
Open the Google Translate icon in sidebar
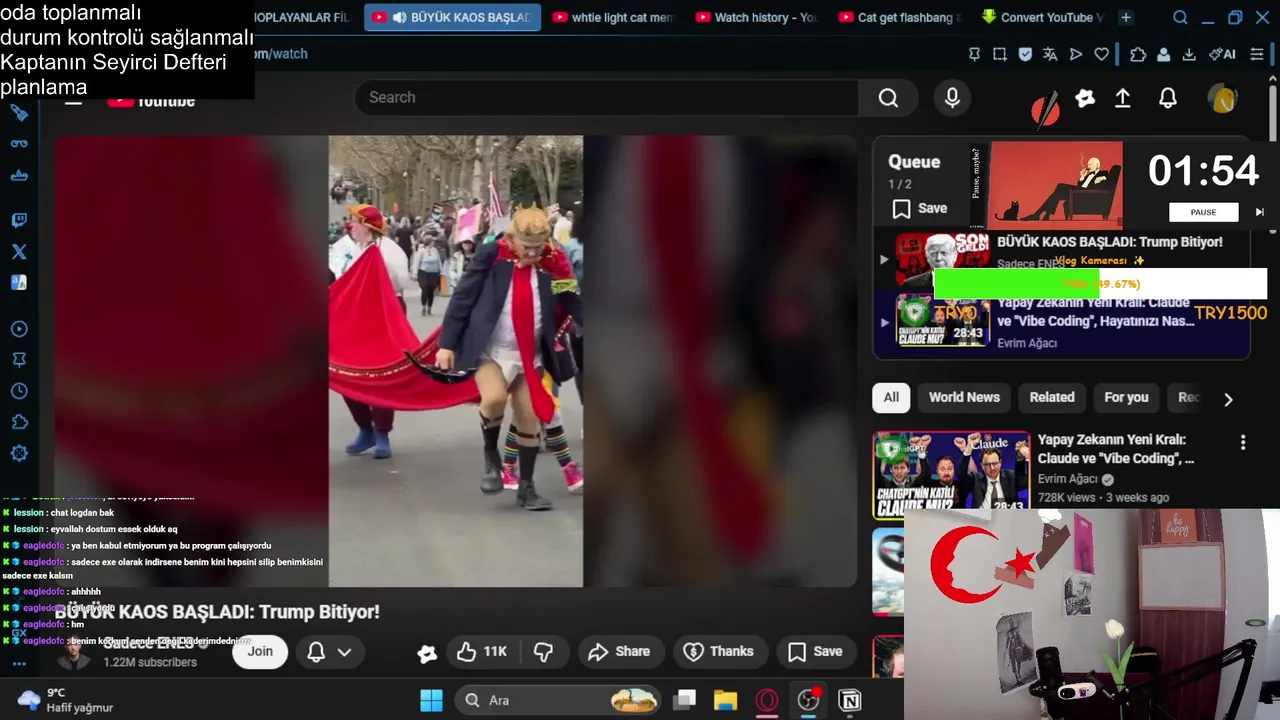(x=19, y=283)
